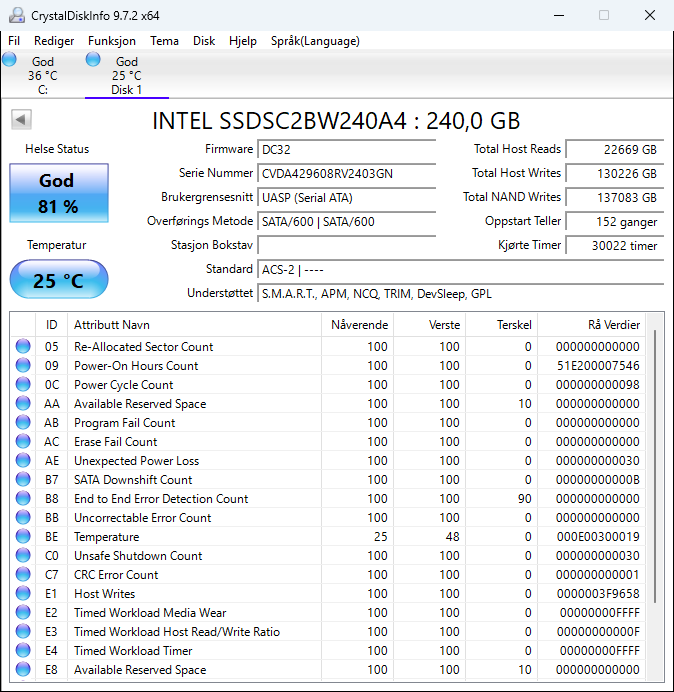This screenshot has width=674, height=692.
Task: Click the previous disk arrow button
Action: [x=21, y=120]
